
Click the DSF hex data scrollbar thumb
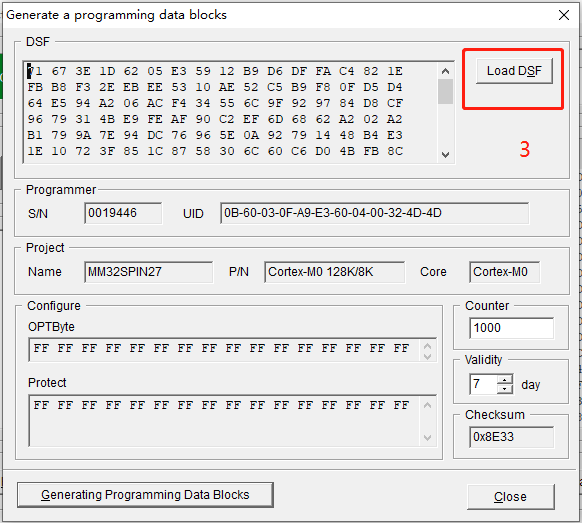pos(445,91)
